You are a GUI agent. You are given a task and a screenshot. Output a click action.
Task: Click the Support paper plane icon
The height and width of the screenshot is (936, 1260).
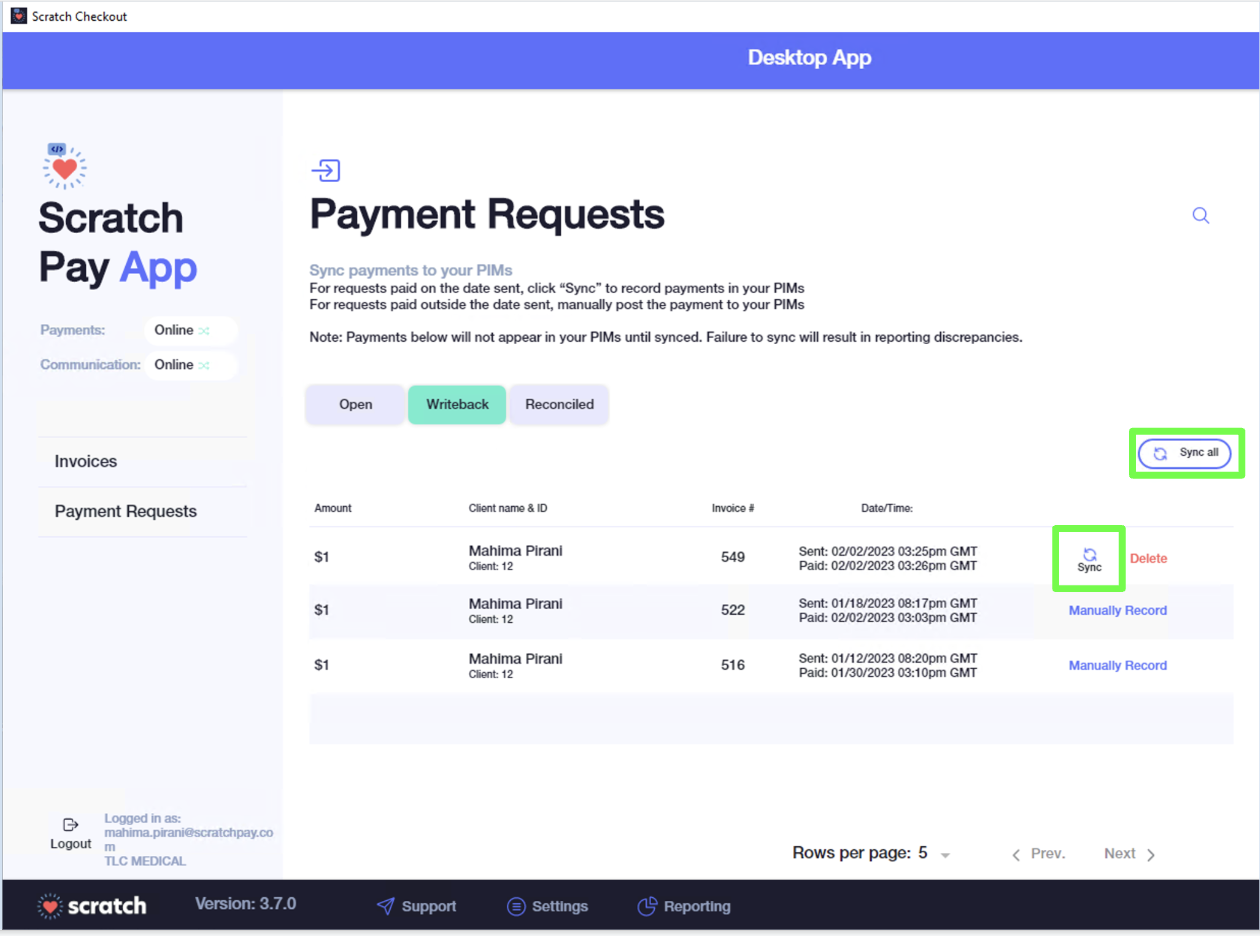pyautogui.click(x=385, y=907)
